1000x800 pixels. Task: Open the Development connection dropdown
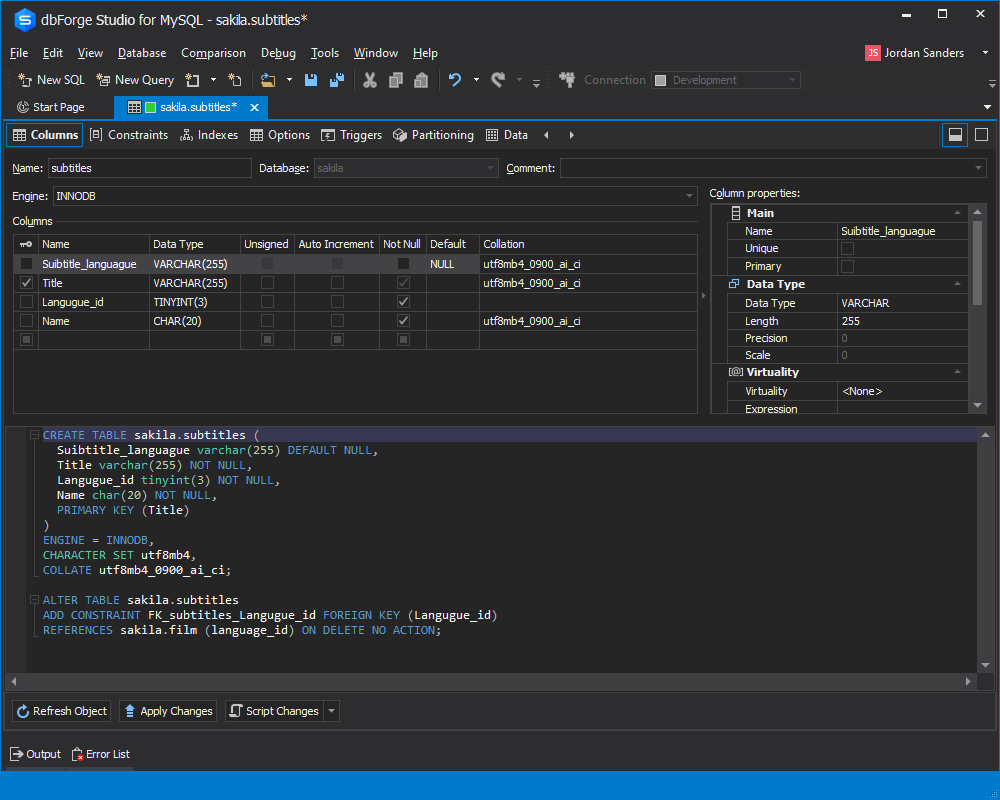click(x=792, y=80)
